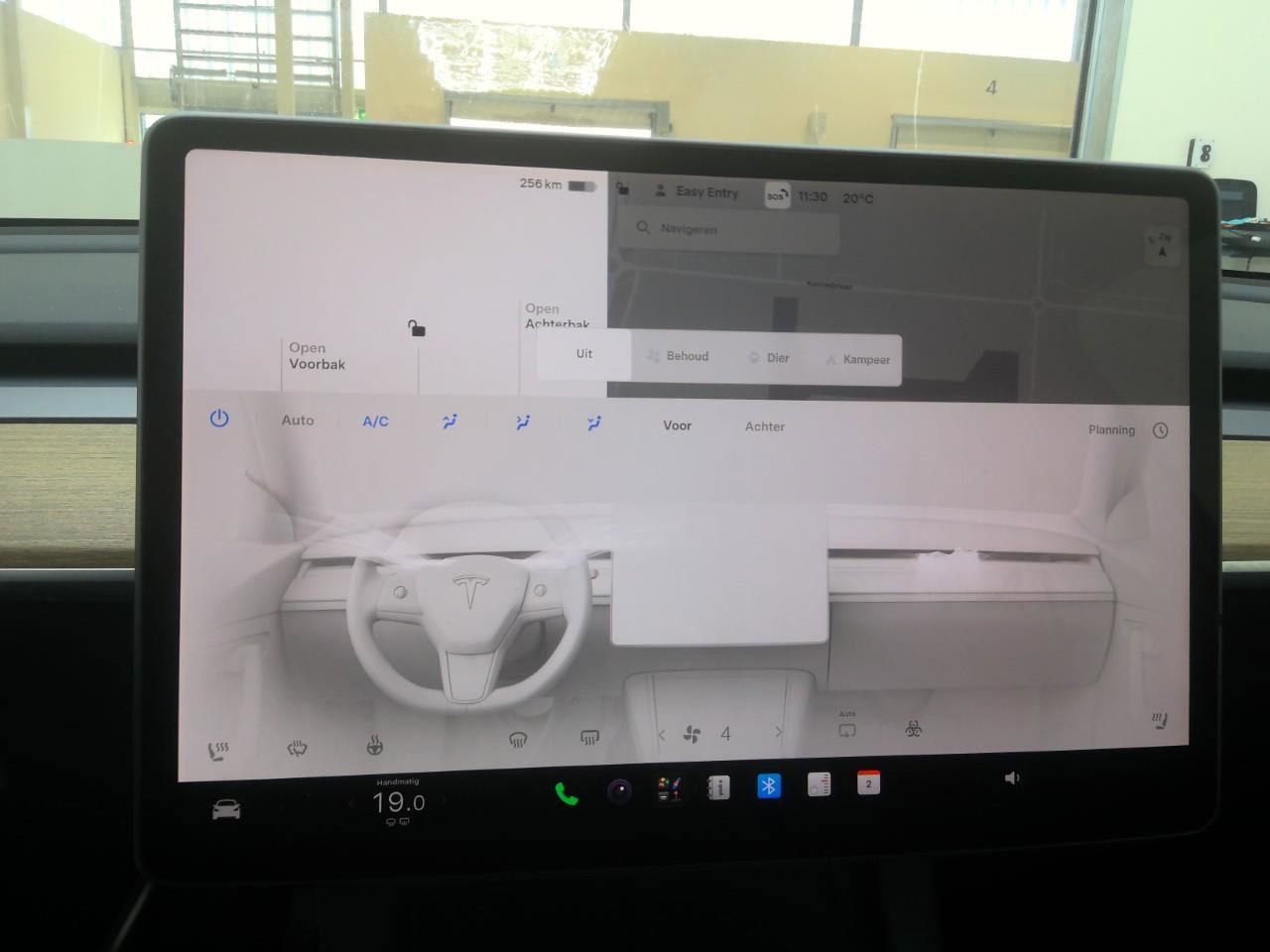
Task: Decrease fan speed with left arrow
Action: (662, 735)
